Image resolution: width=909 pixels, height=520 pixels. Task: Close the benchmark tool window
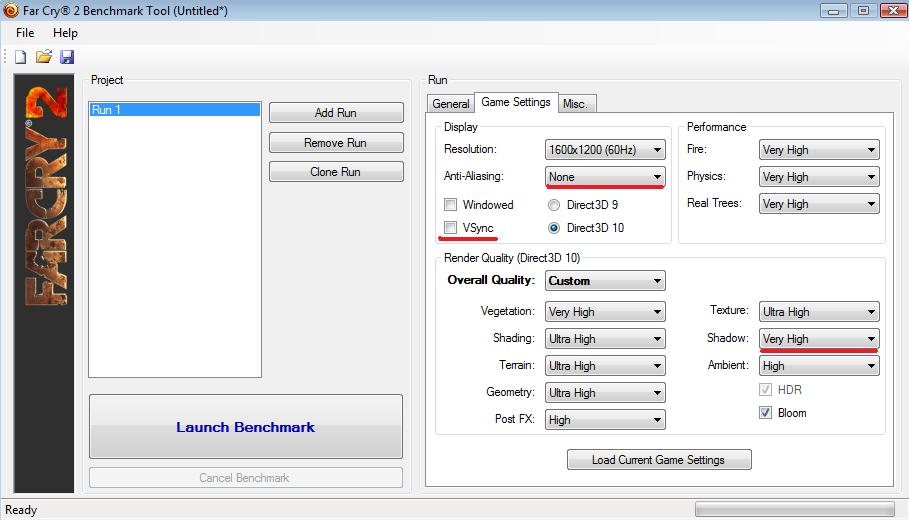point(893,10)
